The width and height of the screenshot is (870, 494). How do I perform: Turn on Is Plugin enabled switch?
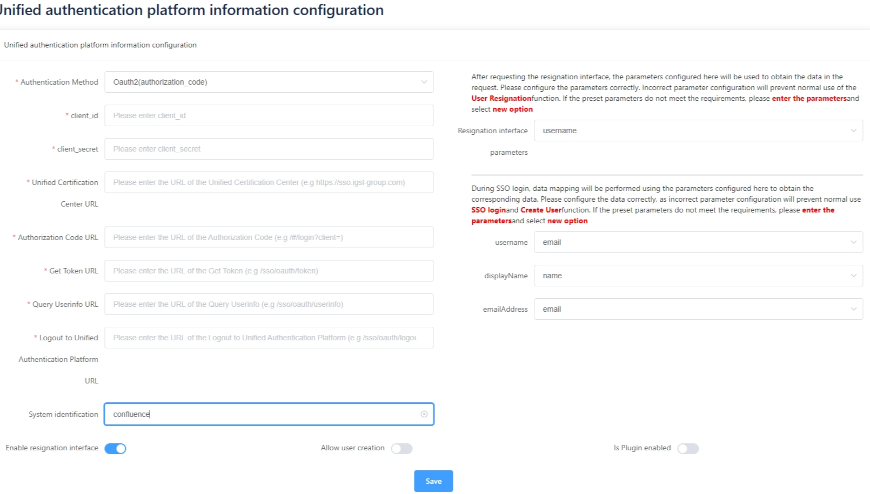(687, 448)
